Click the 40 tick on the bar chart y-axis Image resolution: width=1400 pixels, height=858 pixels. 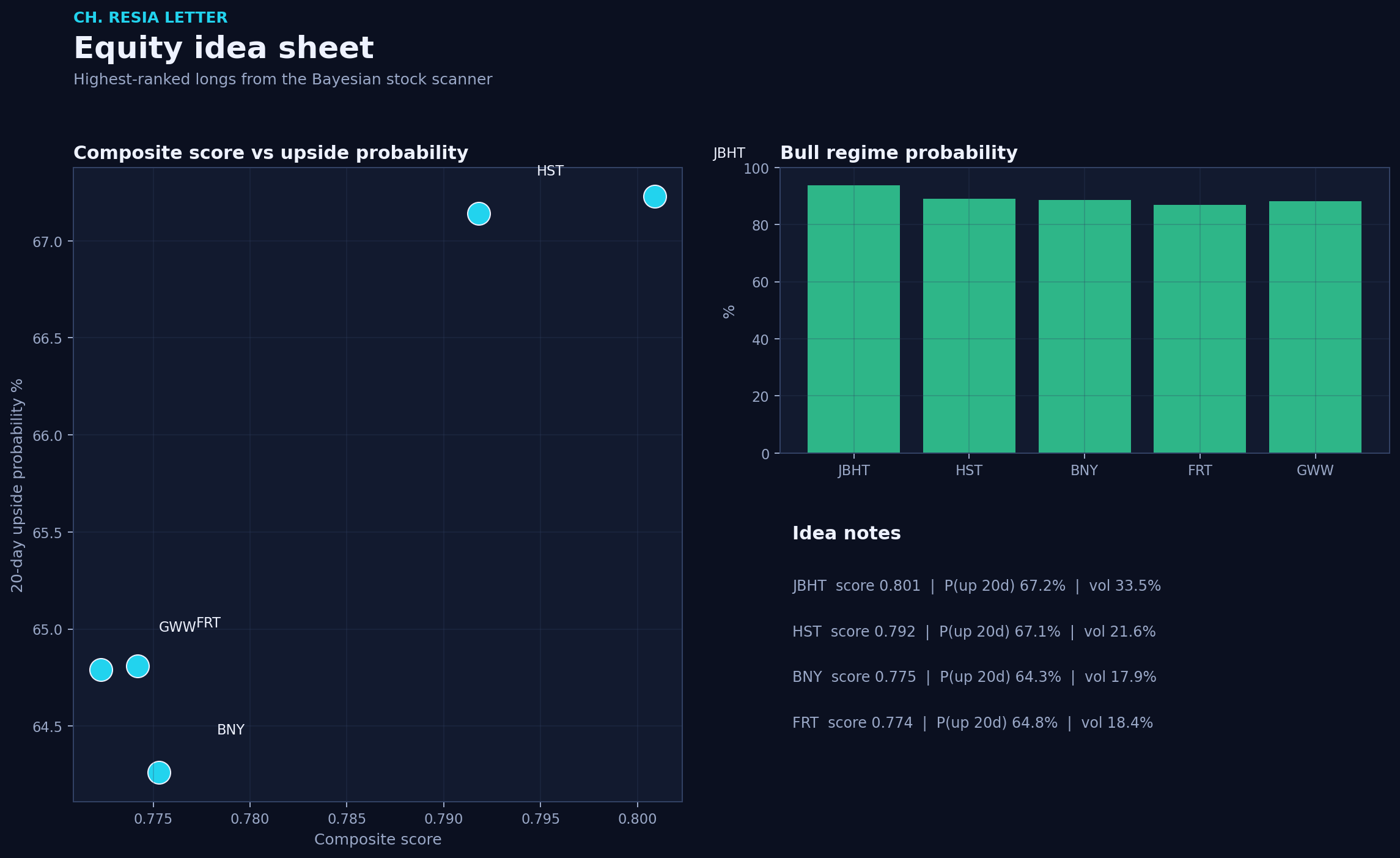(x=761, y=340)
